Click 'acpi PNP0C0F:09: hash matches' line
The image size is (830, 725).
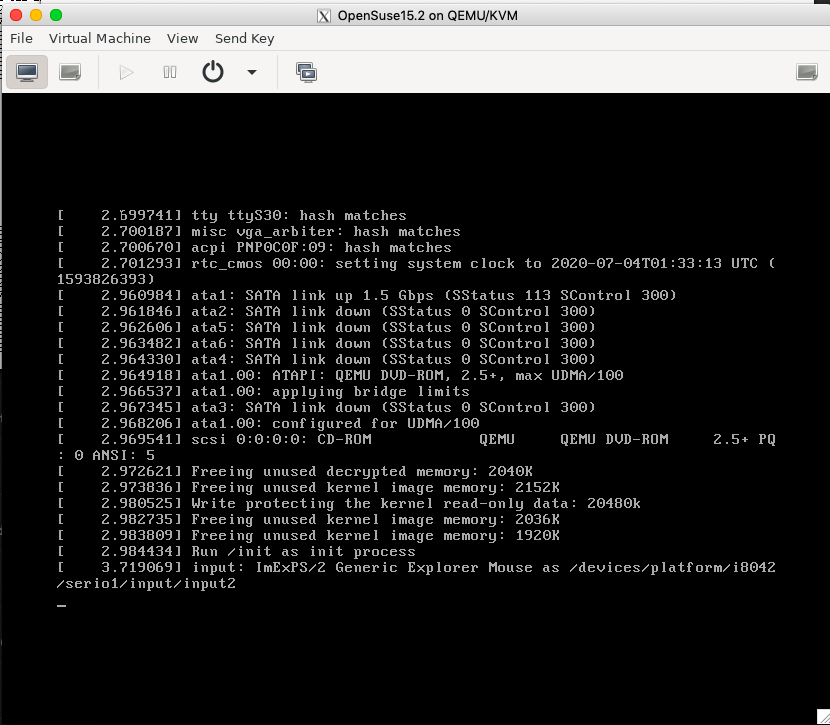pos(255,248)
